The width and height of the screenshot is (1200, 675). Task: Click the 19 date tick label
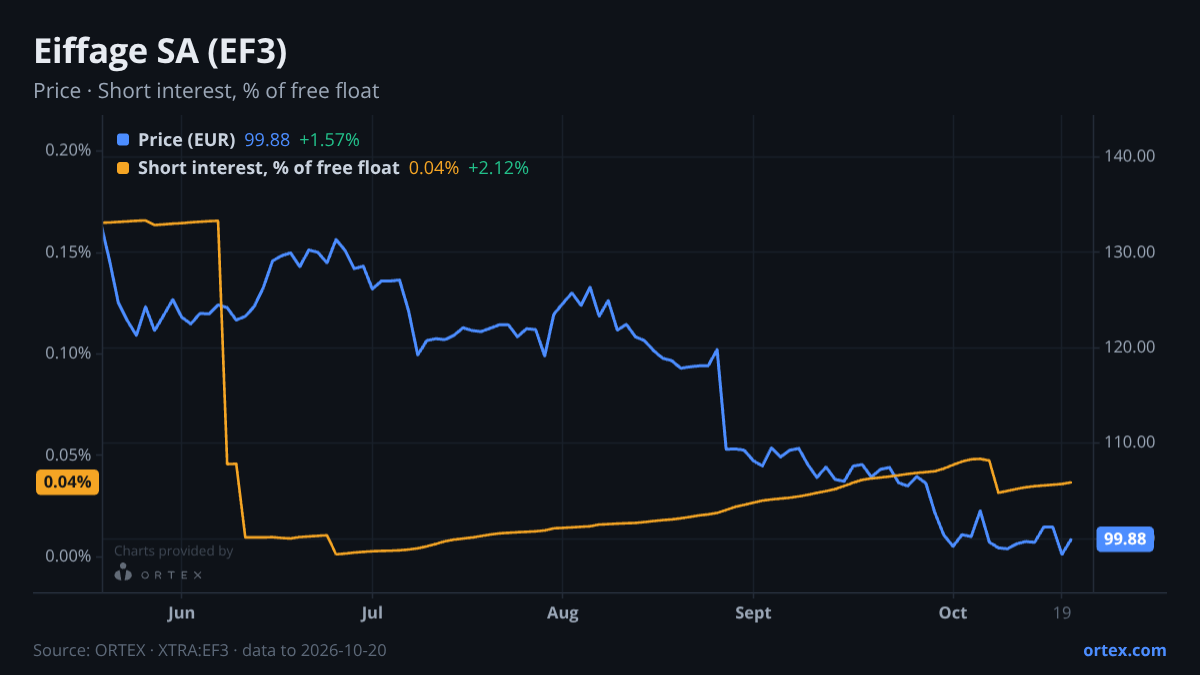click(x=1063, y=613)
